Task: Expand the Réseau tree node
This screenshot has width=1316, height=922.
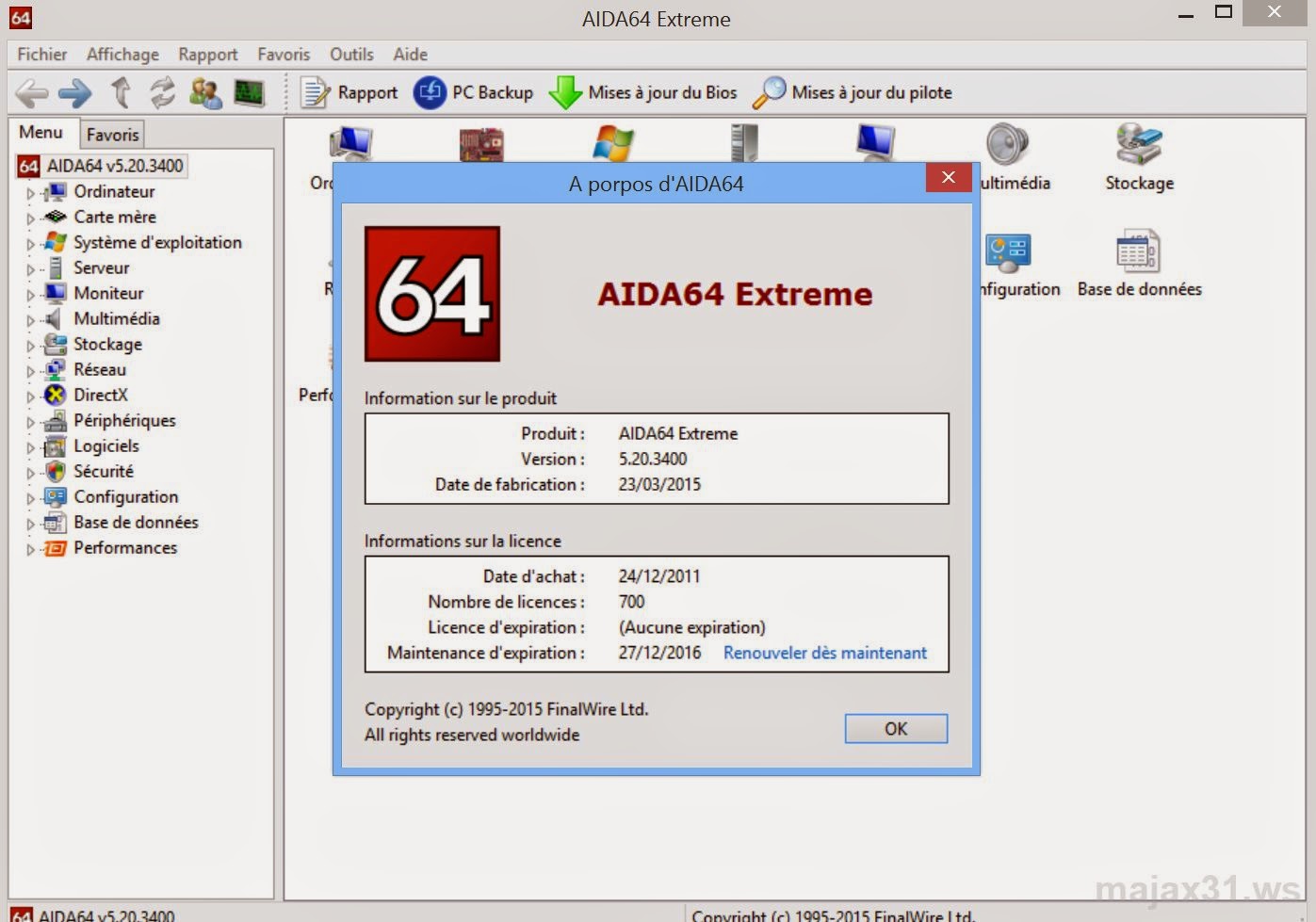Action: point(30,370)
